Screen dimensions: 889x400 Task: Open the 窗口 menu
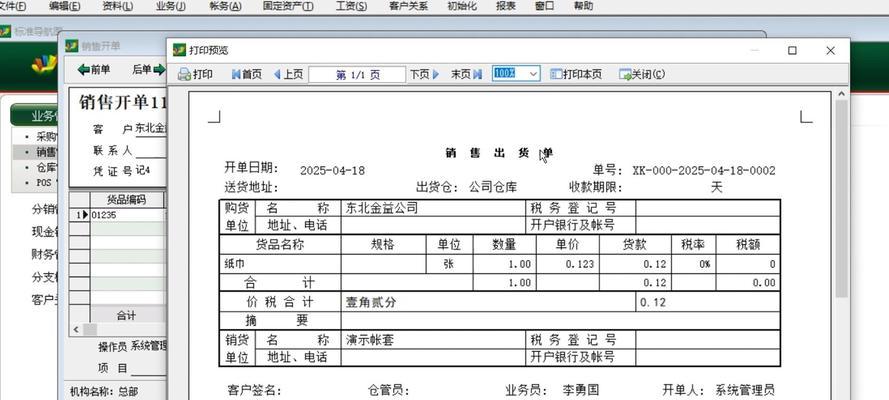point(545,6)
